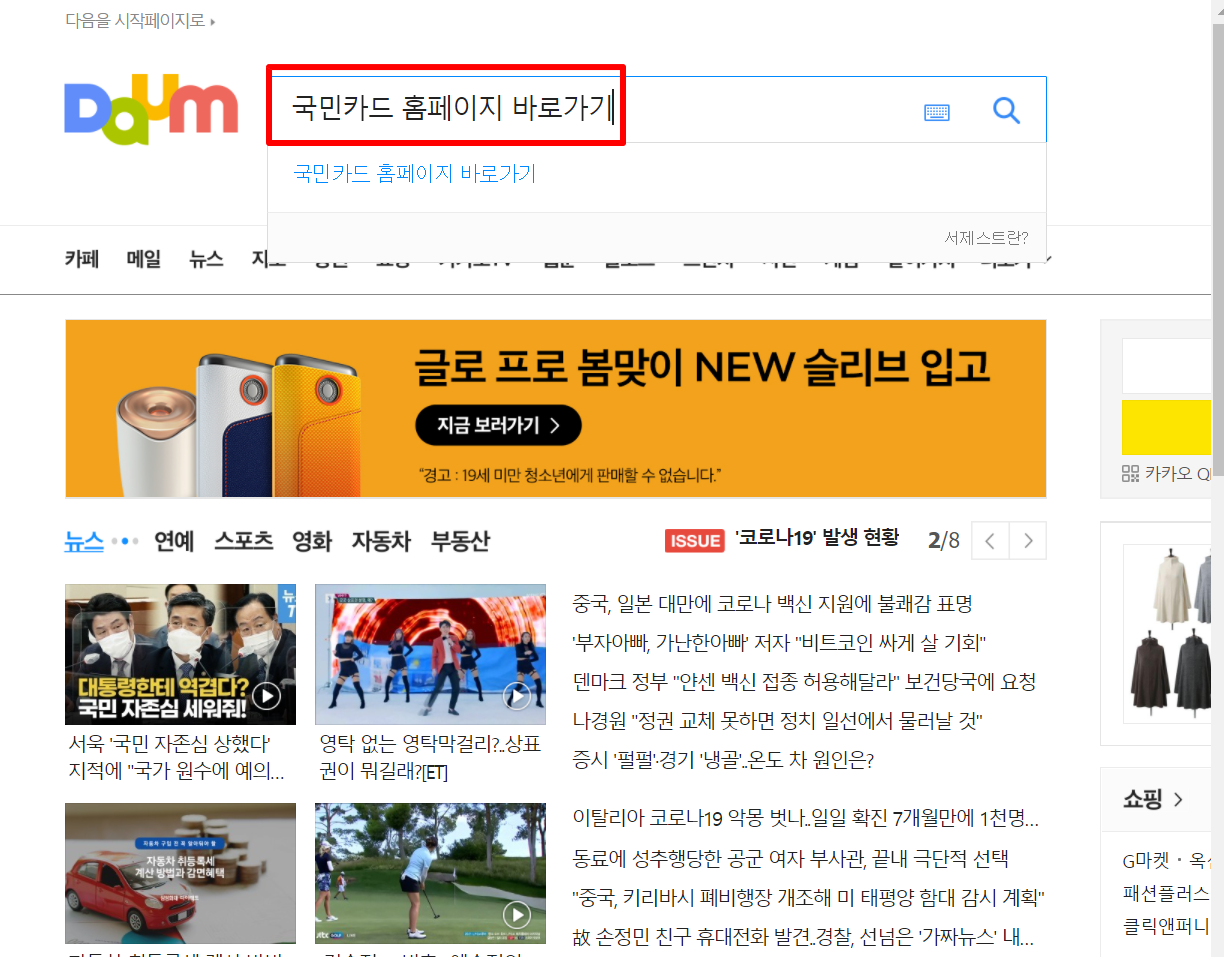The height and width of the screenshot is (957, 1224).
Task: Click 다음을 시작페이지로 link
Action: click(139, 20)
